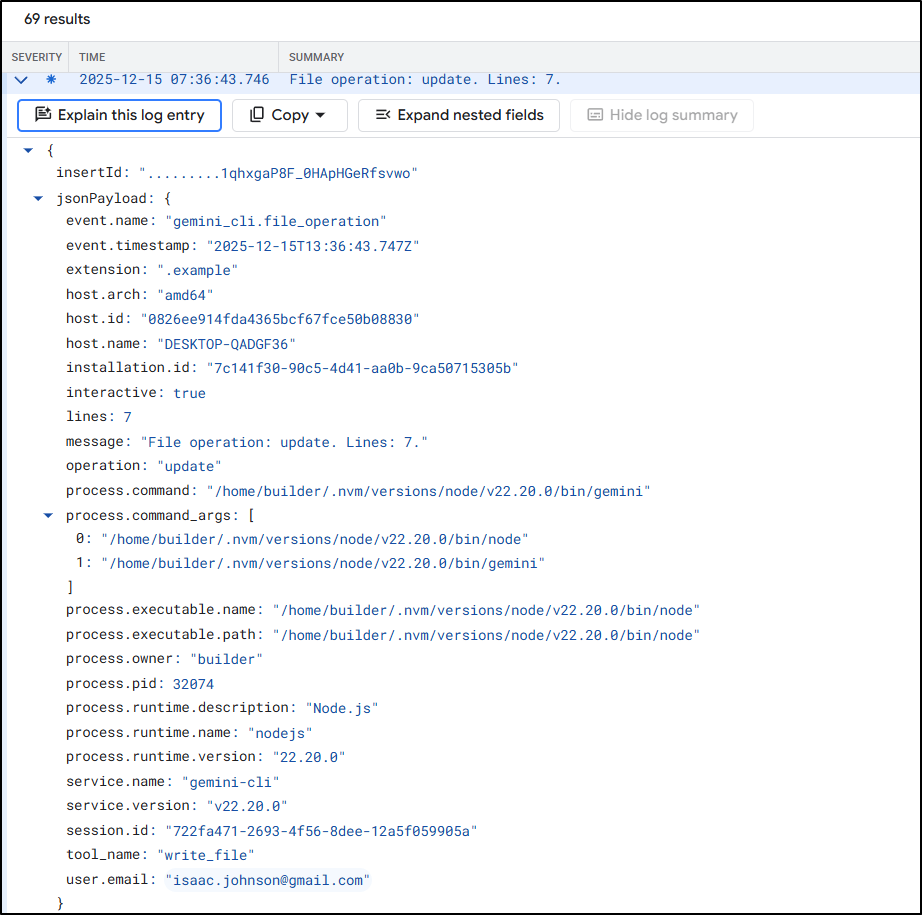Collapse the root JSON object triangle
The width and height of the screenshot is (922, 915).
pos(29,150)
